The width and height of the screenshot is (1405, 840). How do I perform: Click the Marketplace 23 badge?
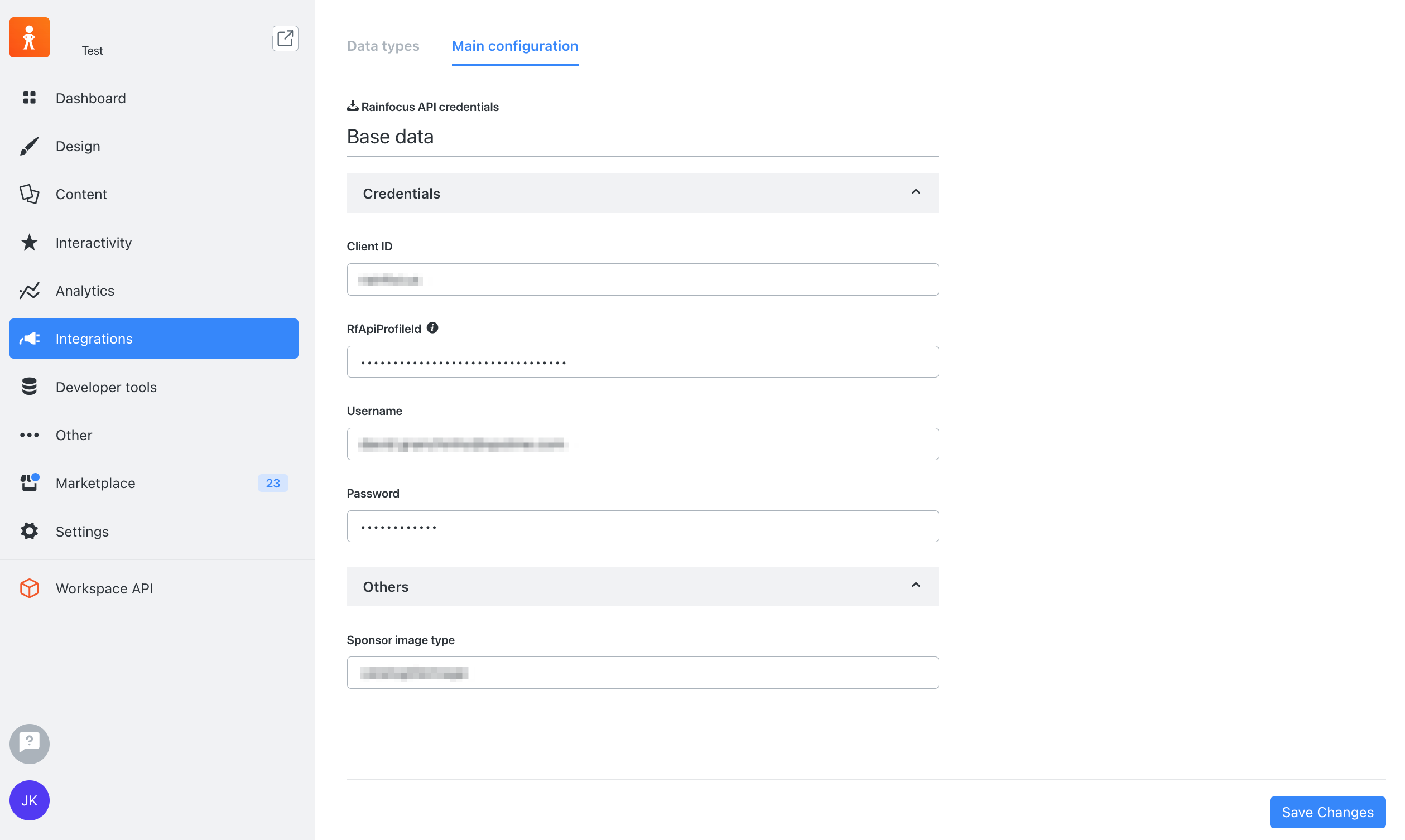click(273, 483)
